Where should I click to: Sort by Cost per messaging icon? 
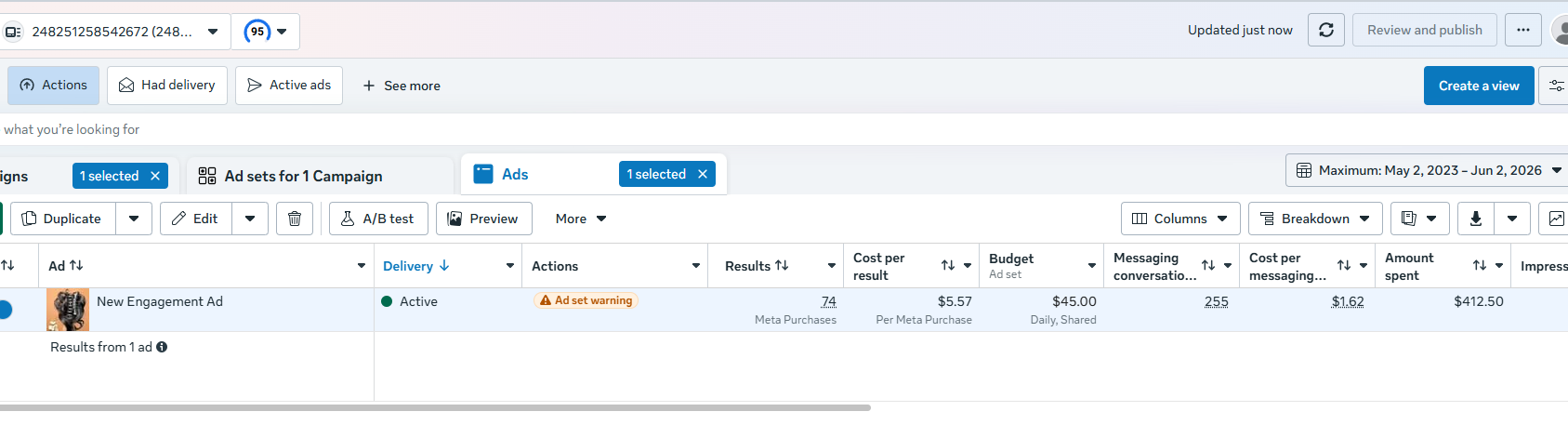1344,265
